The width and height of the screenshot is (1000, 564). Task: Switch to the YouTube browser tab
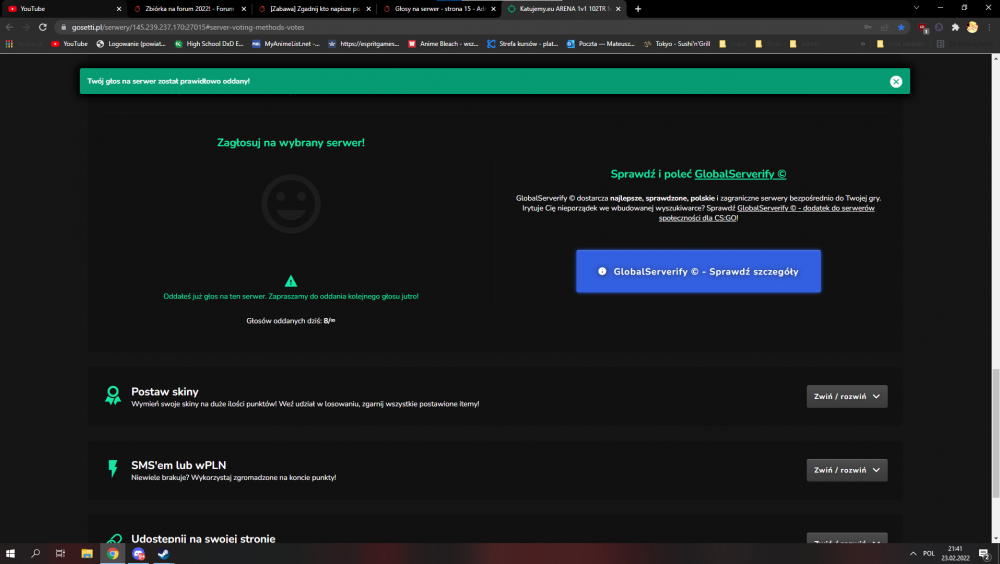point(61,9)
